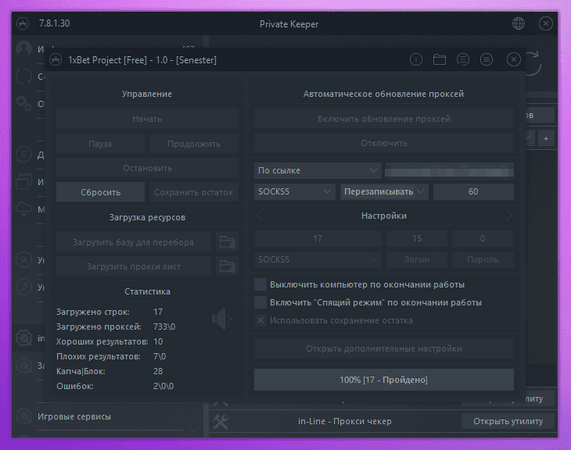
Task: Click the circular refresh arrows icon in sidebar
Action: tap(24, 76)
